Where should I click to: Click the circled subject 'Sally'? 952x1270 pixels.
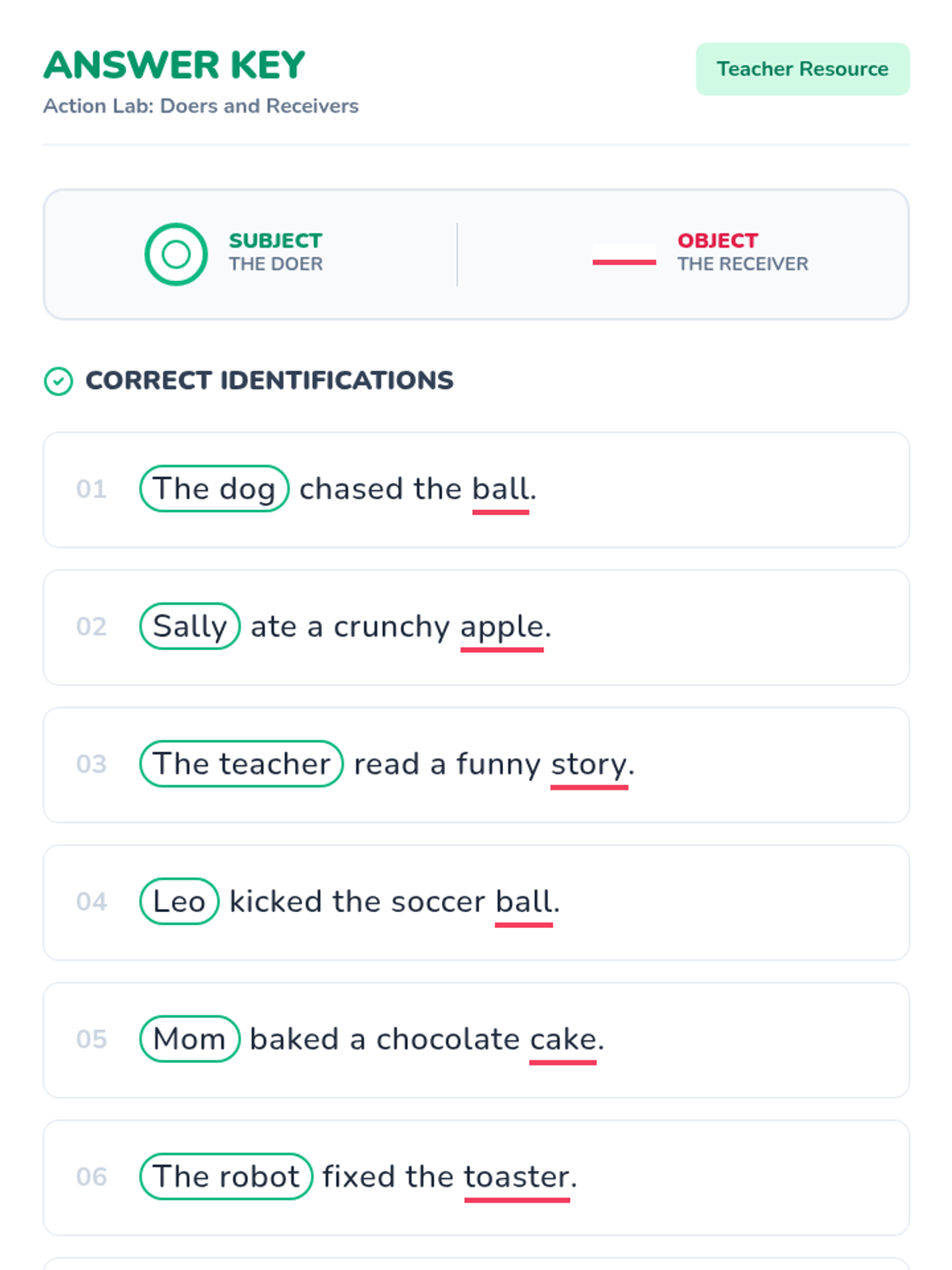(190, 626)
